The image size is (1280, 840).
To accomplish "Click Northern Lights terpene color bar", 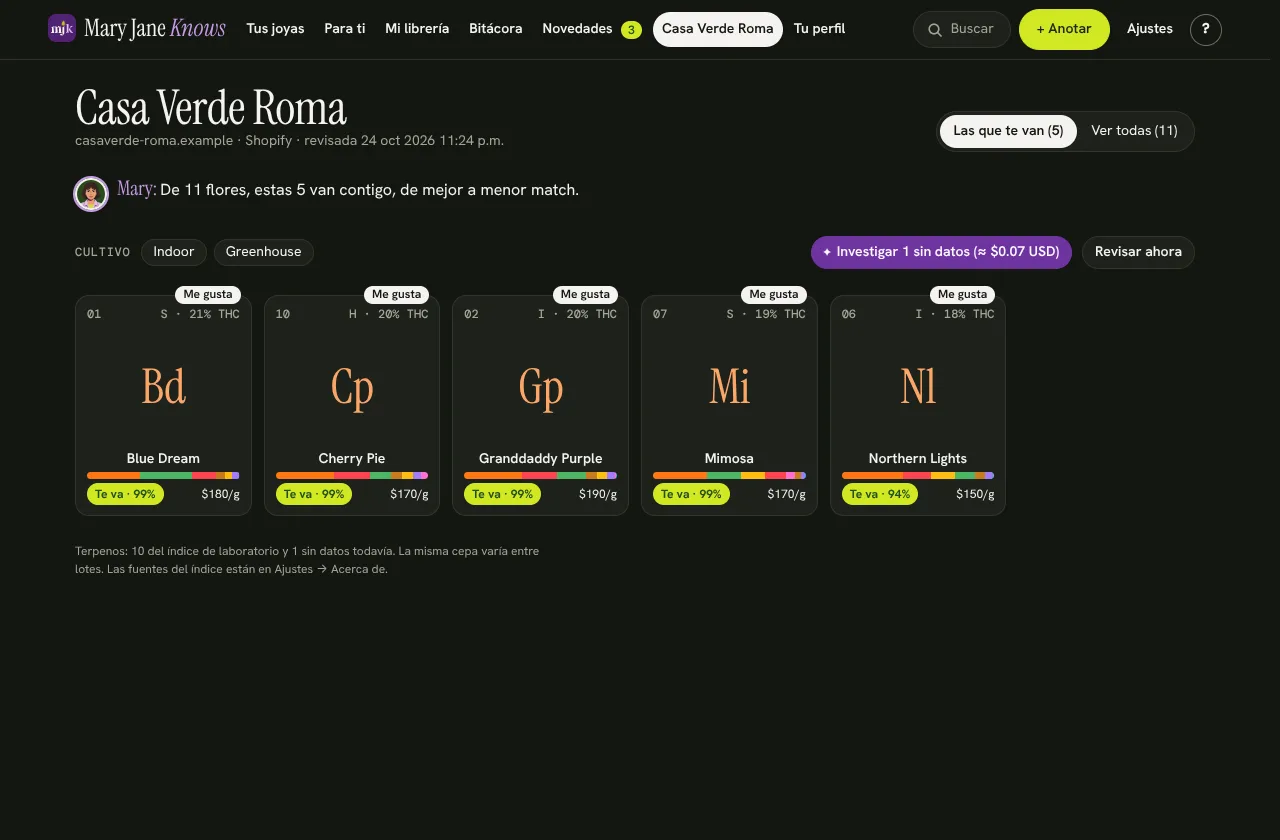I will coord(918,476).
